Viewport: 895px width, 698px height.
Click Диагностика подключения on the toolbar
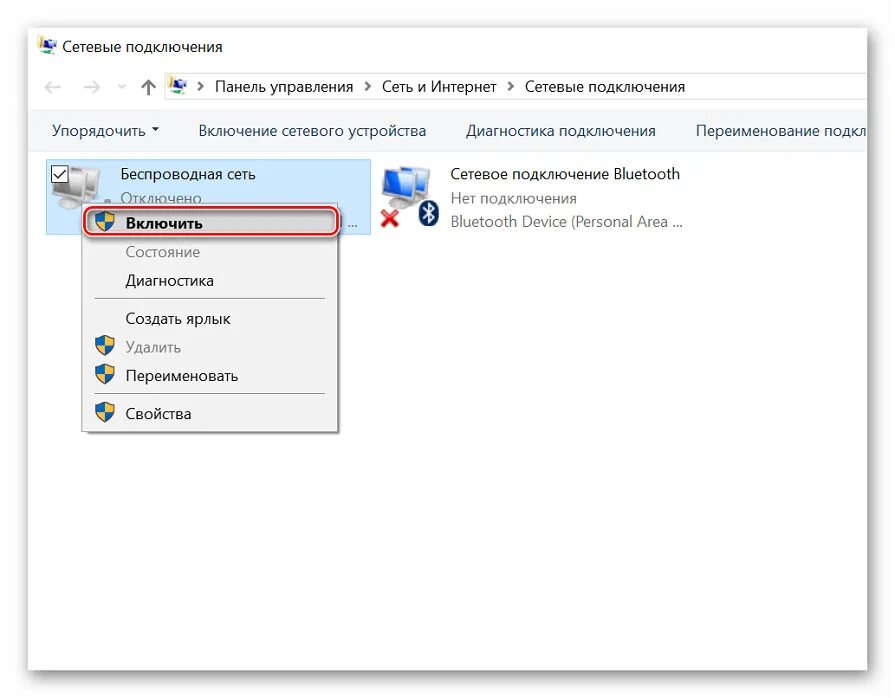(560, 130)
